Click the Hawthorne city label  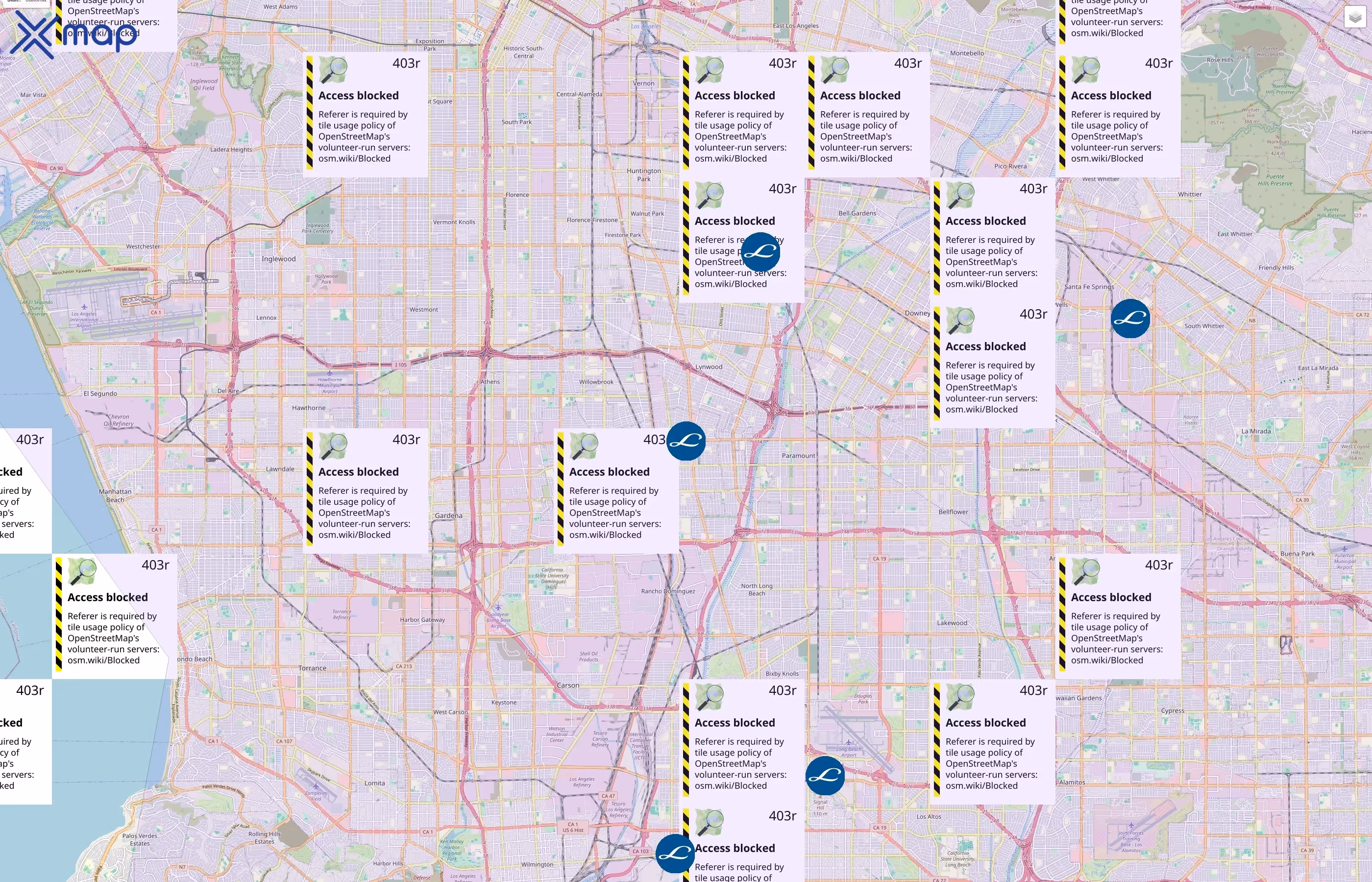coord(309,408)
